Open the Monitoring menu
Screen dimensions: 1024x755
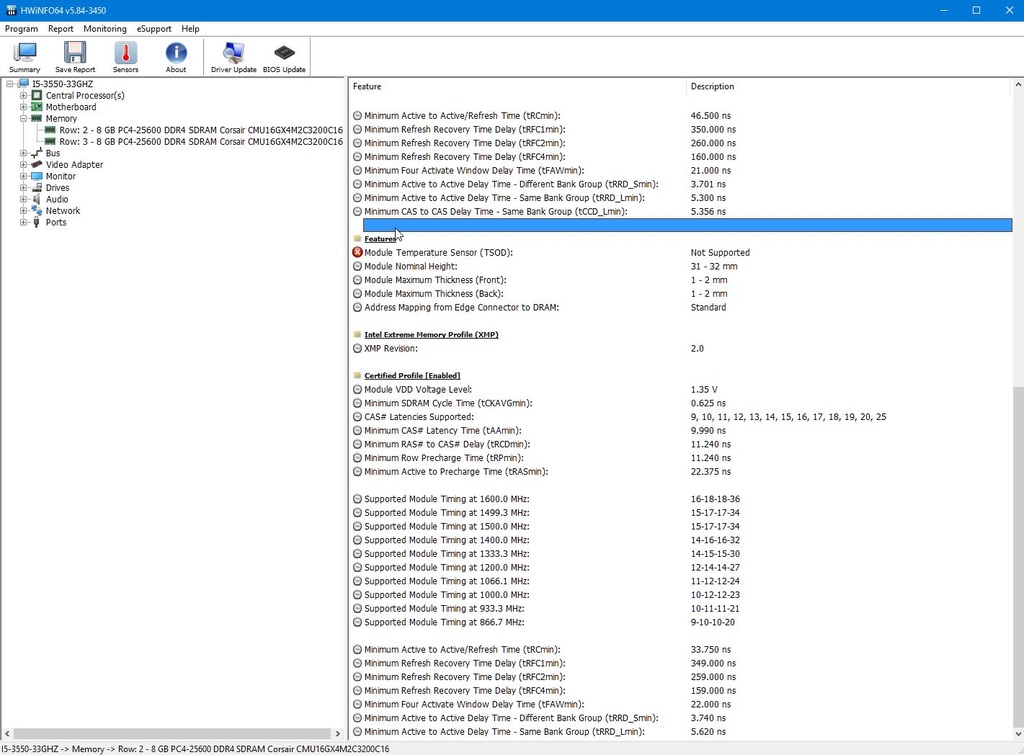pyautogui.click(x=105, y=29)
